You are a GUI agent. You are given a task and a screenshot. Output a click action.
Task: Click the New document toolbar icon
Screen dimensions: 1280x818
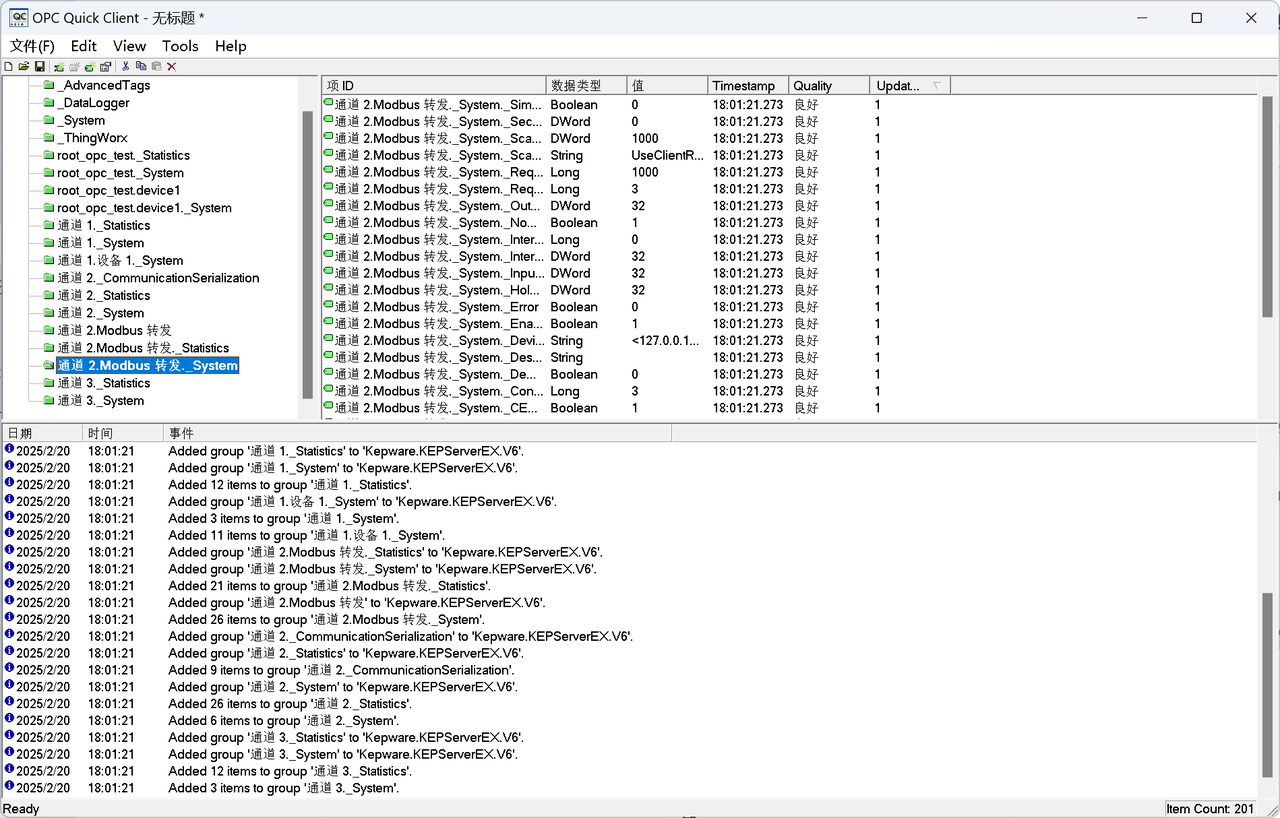(x=9, y=67)
